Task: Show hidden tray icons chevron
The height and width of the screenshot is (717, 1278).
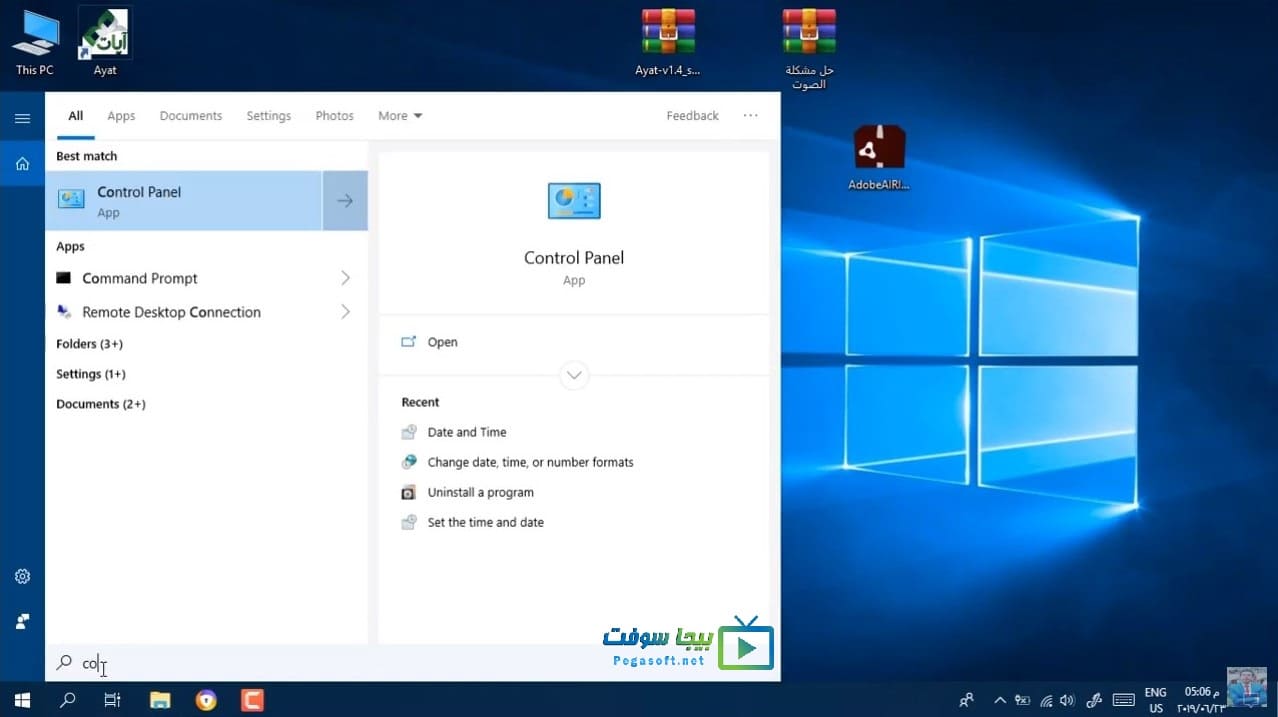Action: (999, 700)
